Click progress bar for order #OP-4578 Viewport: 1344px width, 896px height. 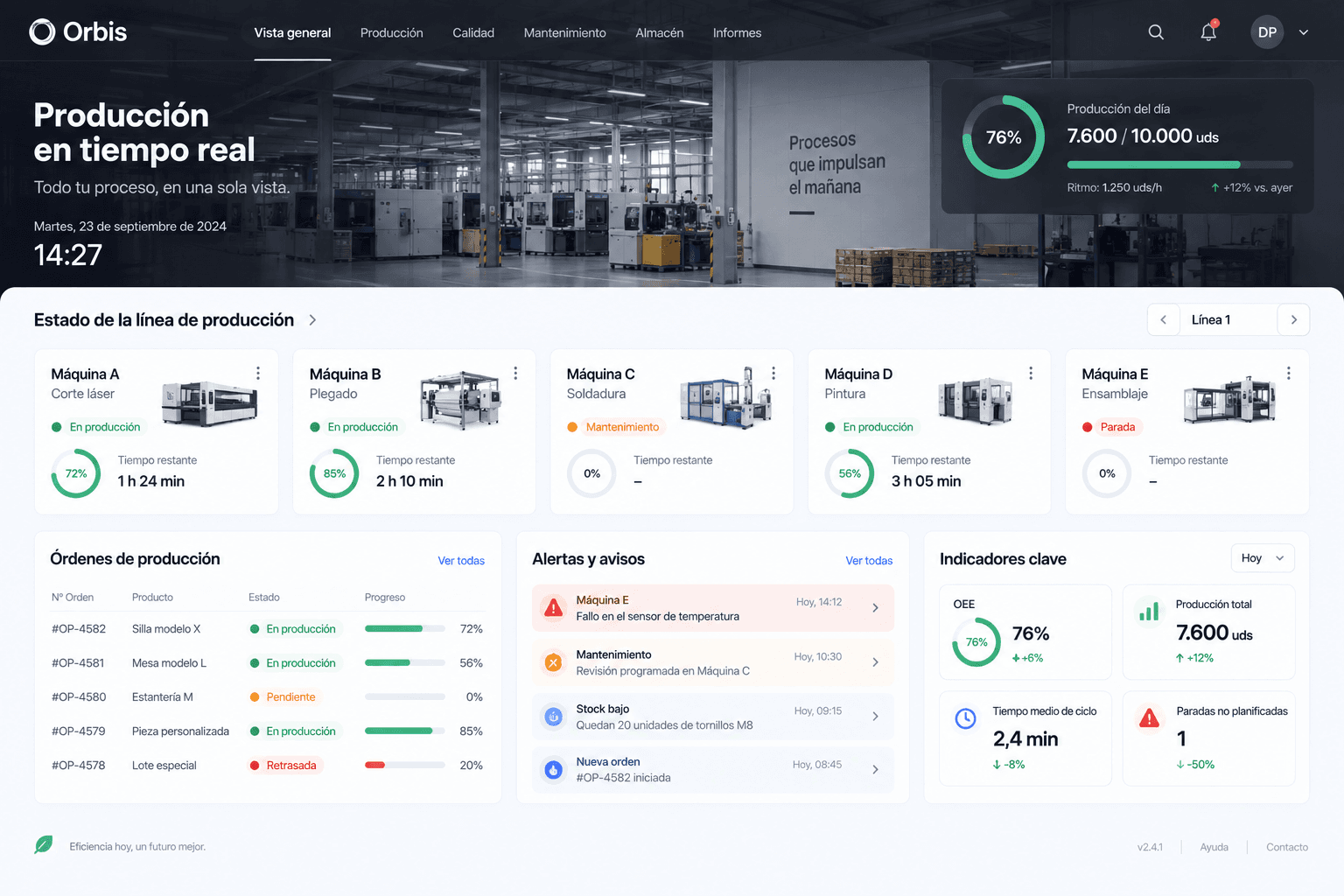(405, 765)
